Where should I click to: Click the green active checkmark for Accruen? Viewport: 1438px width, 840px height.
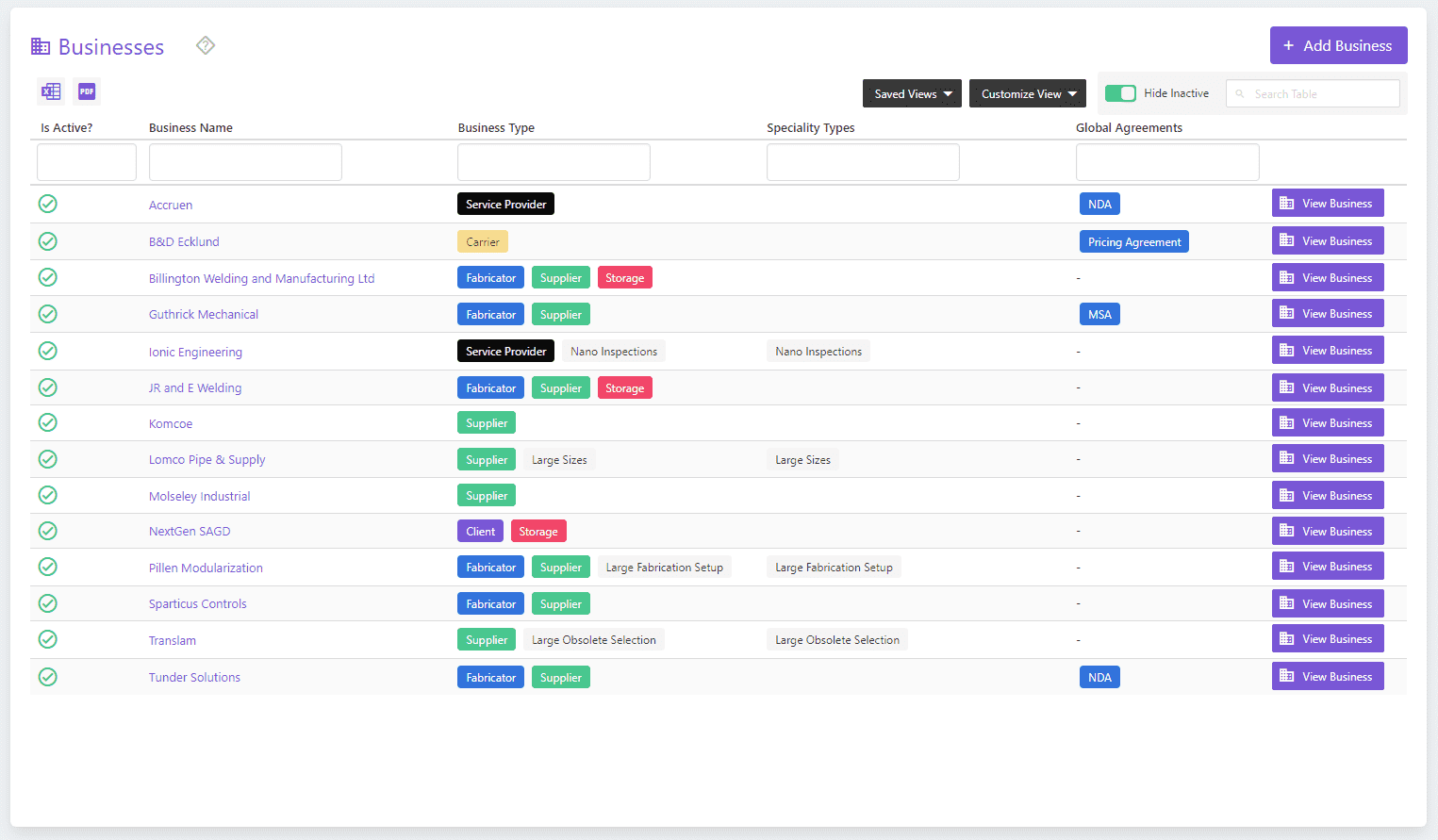coord(47,204)
